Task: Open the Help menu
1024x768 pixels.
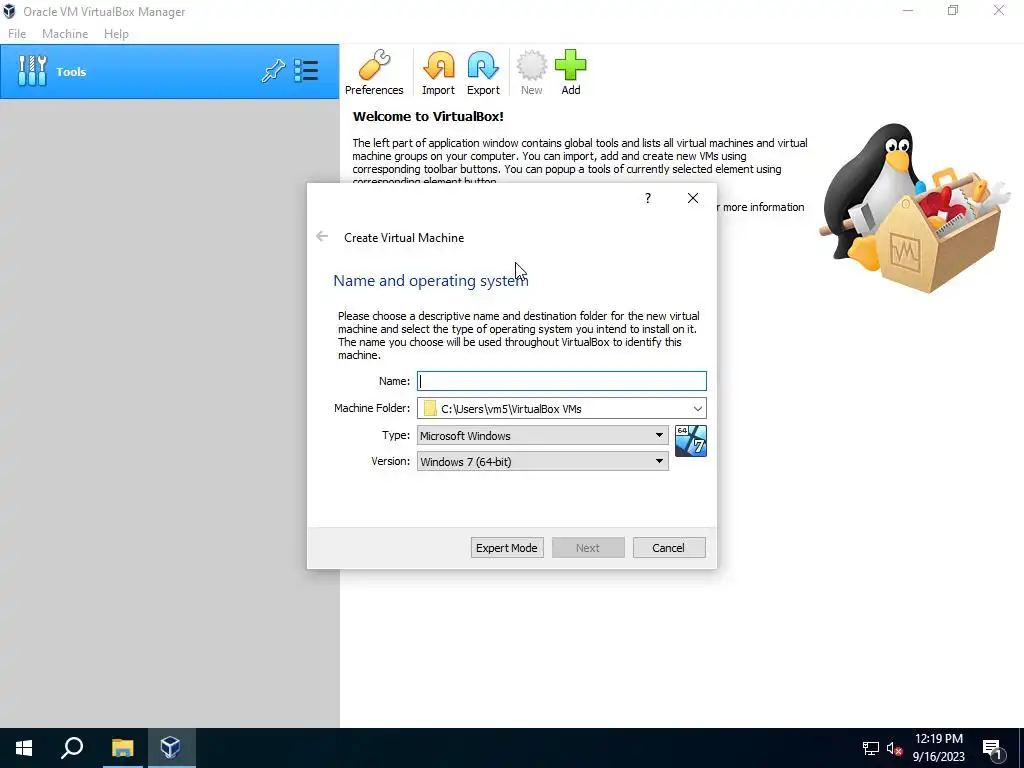Action: click(x=116, y=34)
